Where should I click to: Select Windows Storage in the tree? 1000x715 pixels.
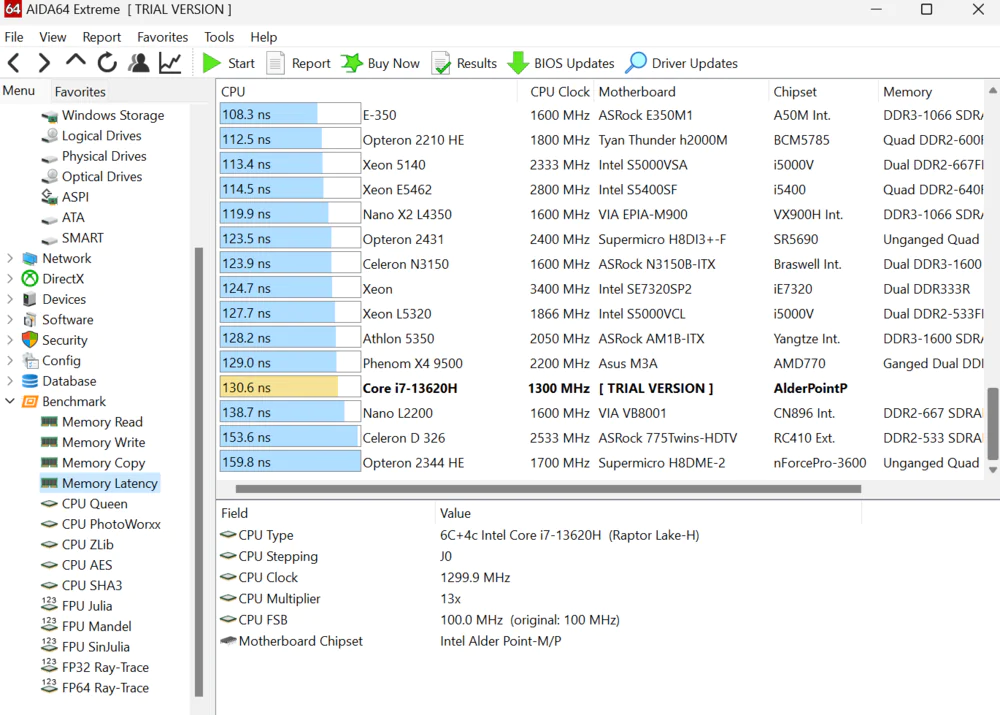click(103, 115)
